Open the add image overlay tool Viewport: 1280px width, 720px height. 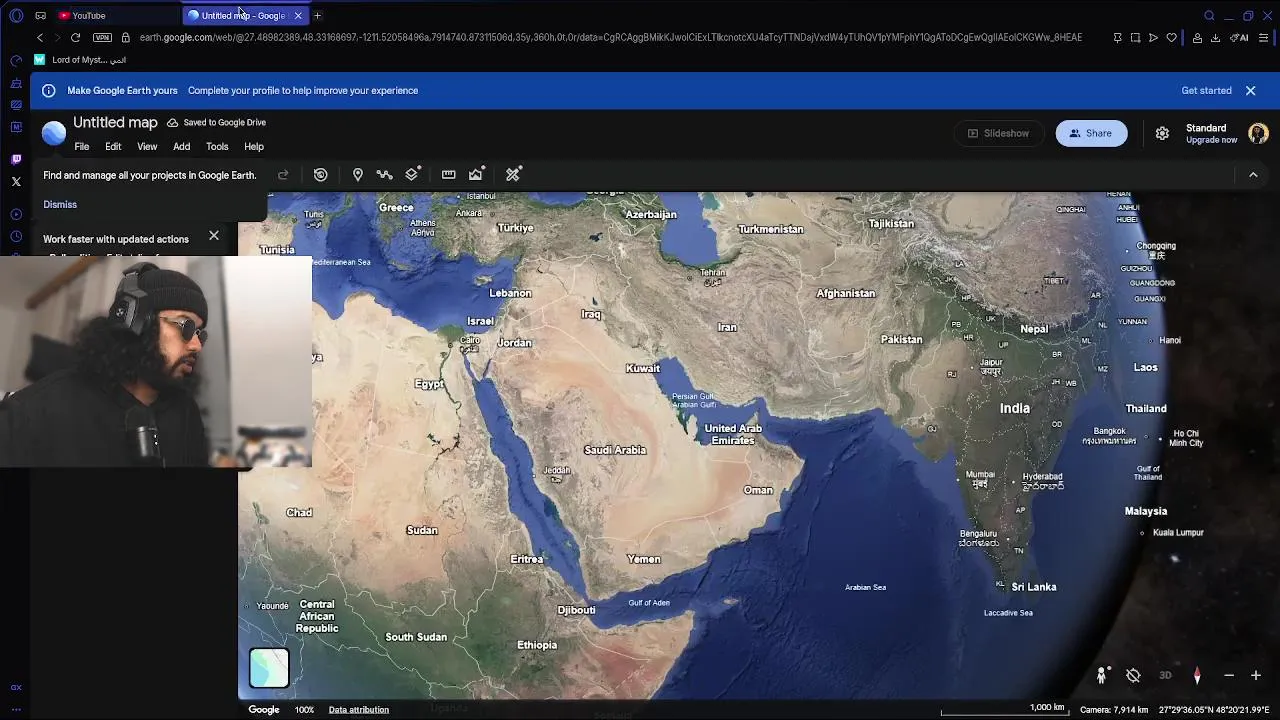(x=476, y=174)
